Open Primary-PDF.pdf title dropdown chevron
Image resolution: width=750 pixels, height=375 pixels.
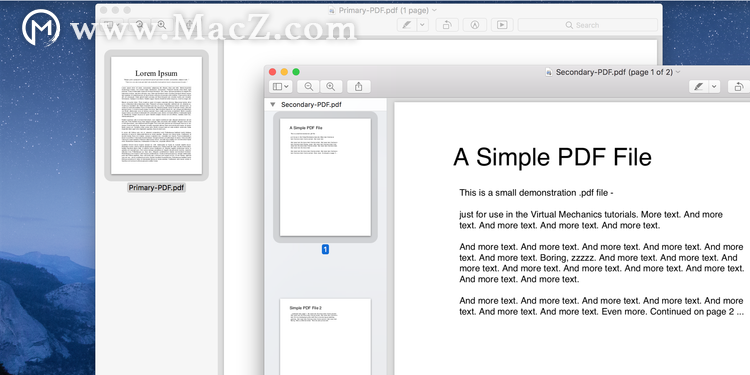click(x=434, y=10)
